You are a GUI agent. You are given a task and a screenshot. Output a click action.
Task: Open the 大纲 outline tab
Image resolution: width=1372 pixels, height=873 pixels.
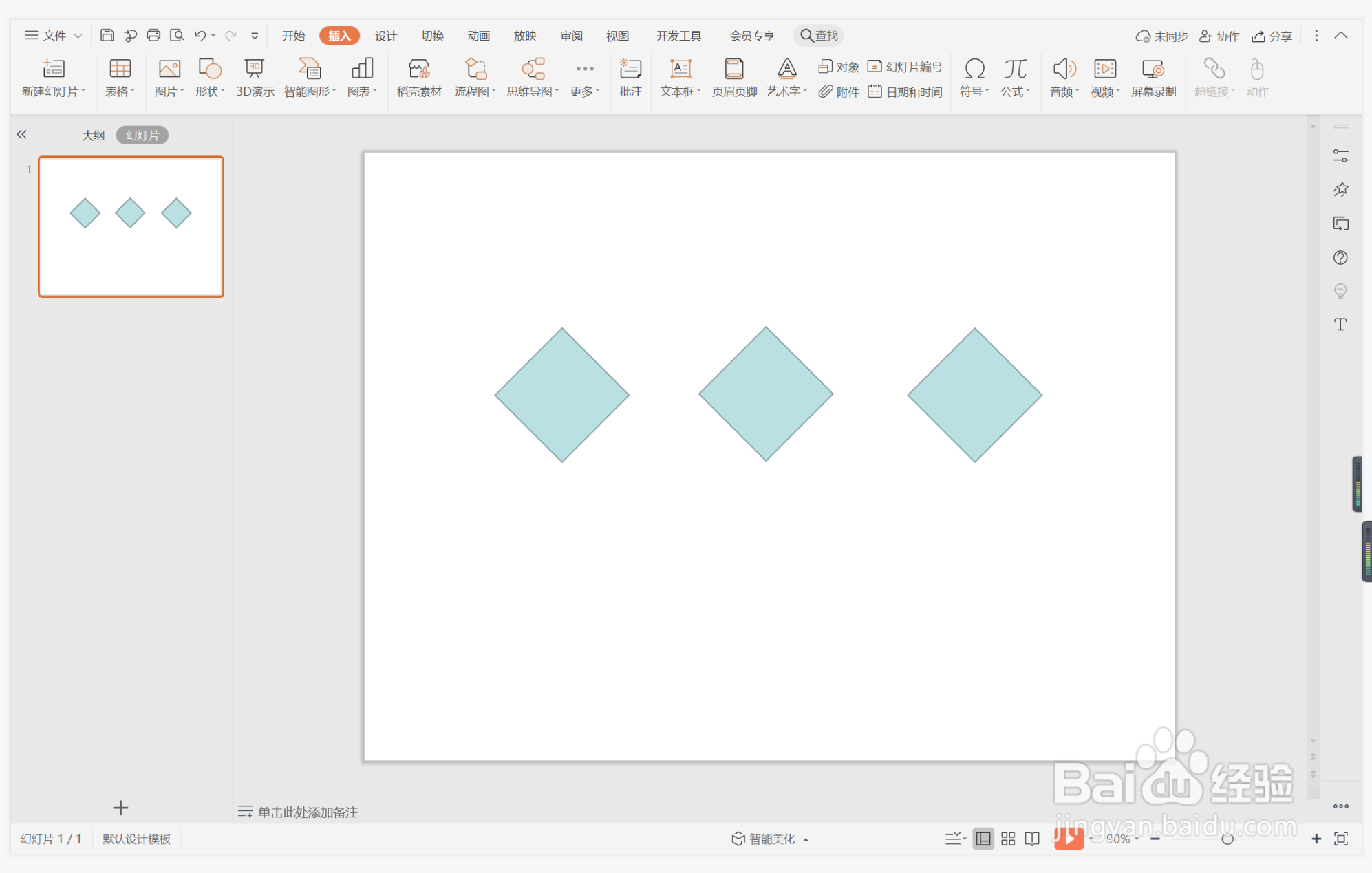click(94, 136)
